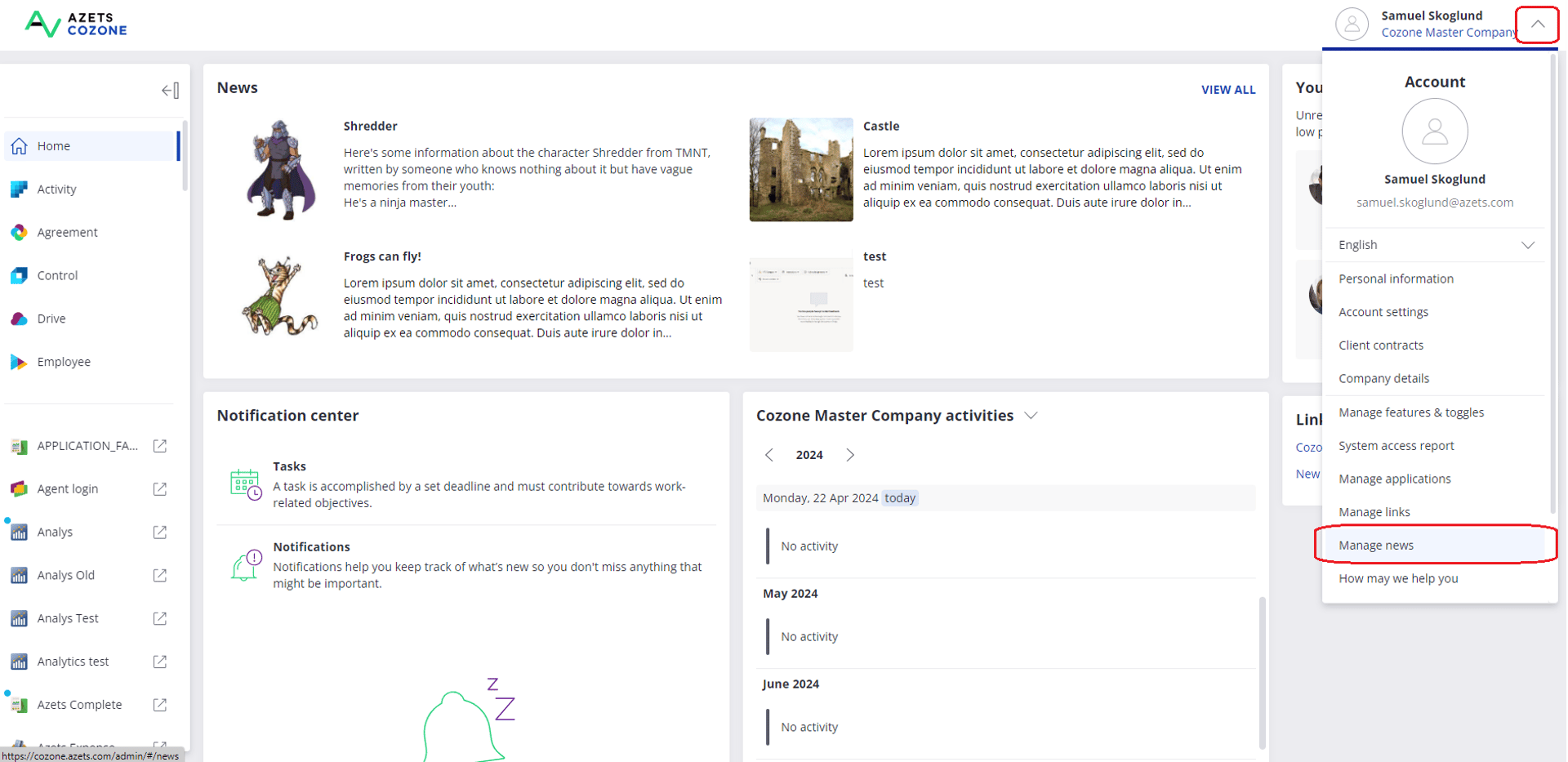The height and width of the screenshot is (762, 1568).
Task: Open the English language dropdown
Action: click(x=1435, y=245)
